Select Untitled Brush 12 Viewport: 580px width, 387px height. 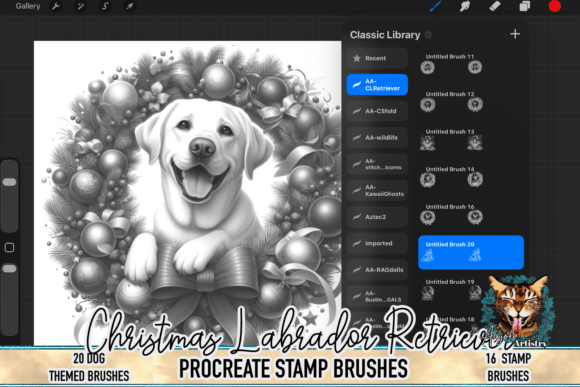(471, 102)
